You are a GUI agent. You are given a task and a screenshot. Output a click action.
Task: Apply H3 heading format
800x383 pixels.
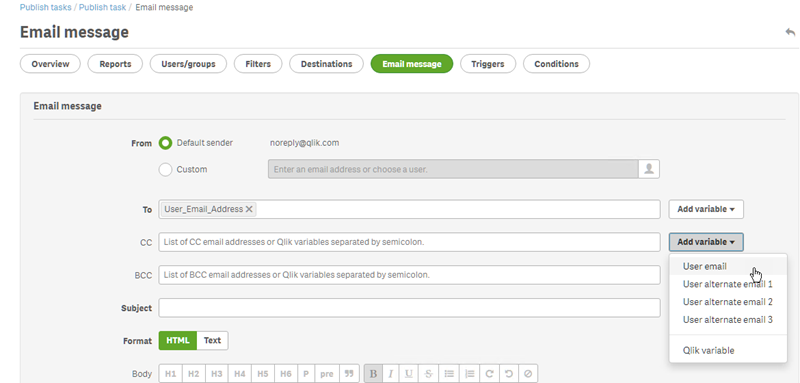tap(217, 374)
